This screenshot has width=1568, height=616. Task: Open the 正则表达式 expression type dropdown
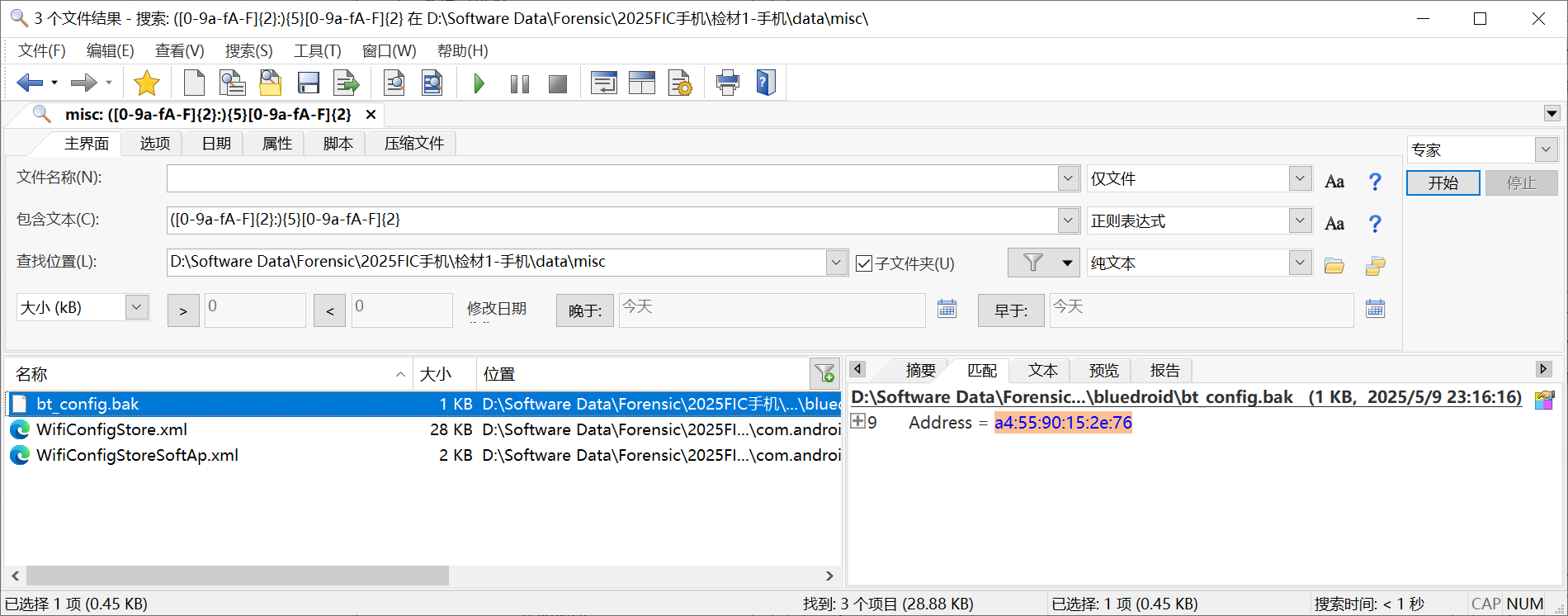click(x=1300, y=220)
